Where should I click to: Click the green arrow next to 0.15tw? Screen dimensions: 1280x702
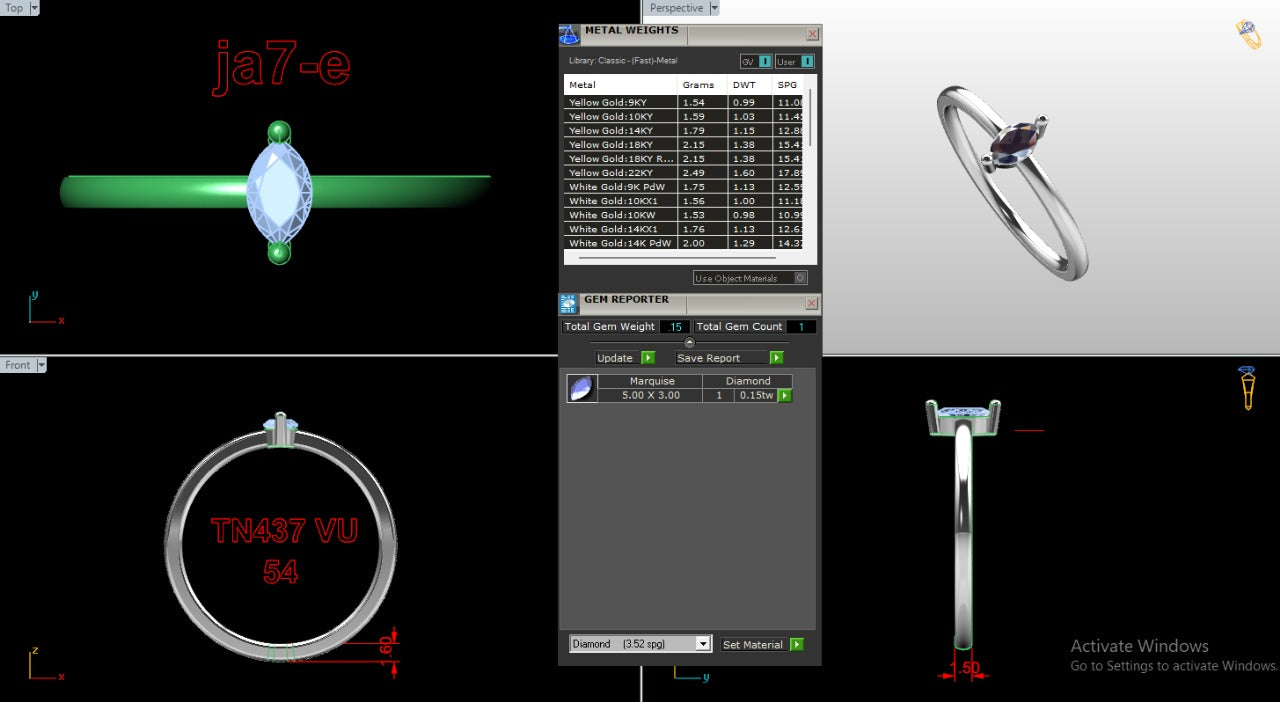[785, 396]
